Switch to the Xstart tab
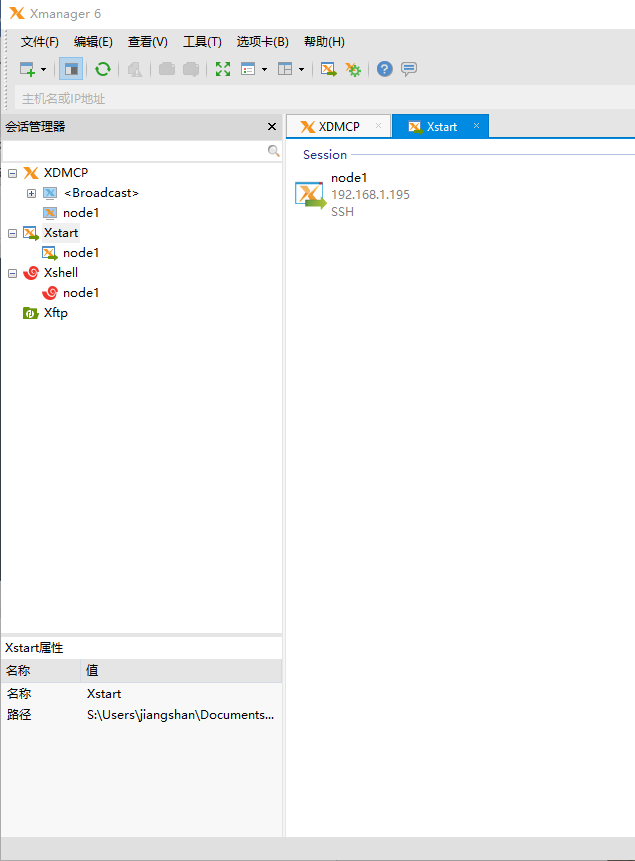635x861 pixels. 441,127
